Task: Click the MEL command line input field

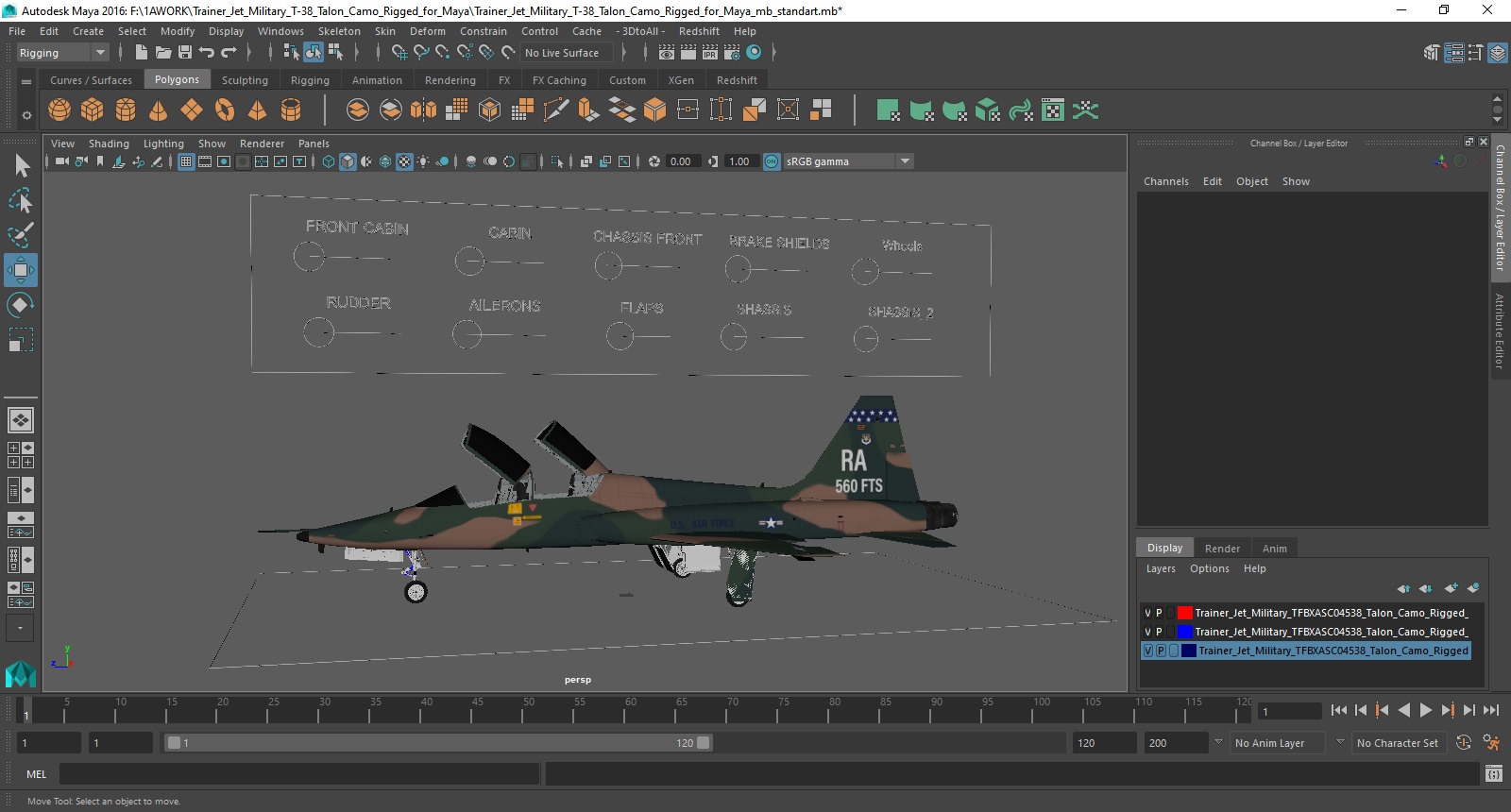Action: pyautogui.click(x=299, y=774)
